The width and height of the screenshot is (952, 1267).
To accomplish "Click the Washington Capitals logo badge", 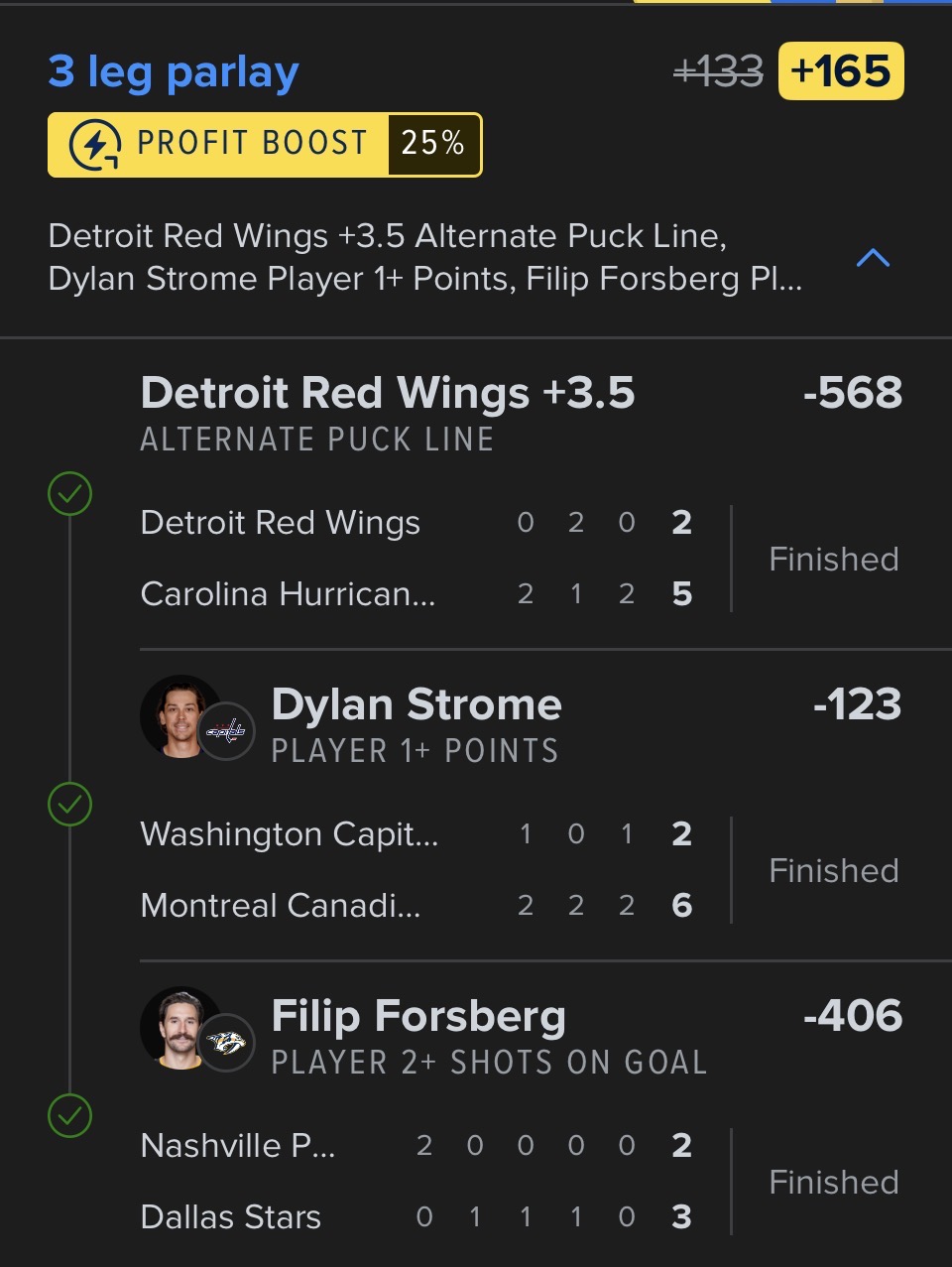I will [227, 732].
